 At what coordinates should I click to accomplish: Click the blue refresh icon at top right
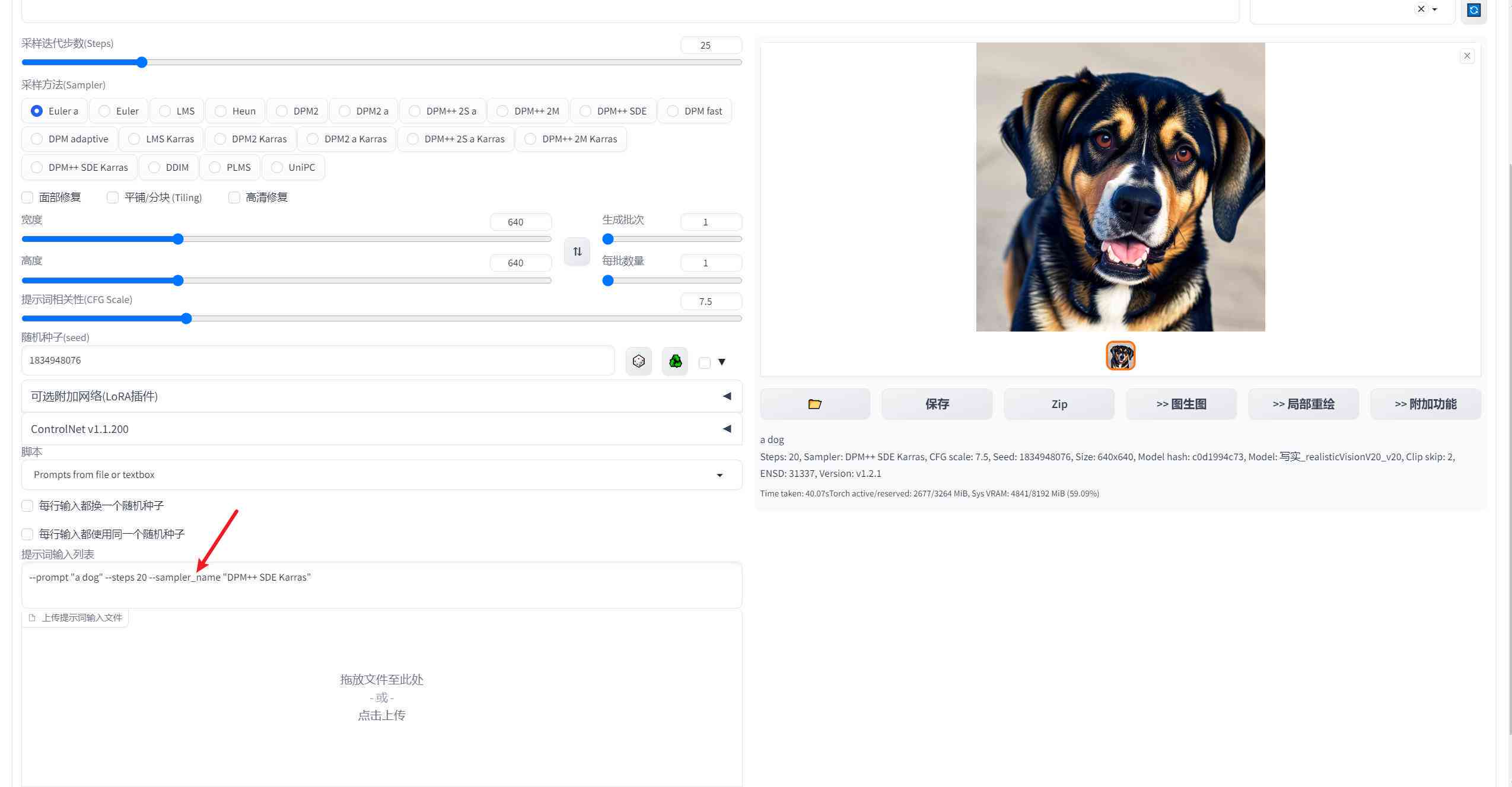[1473, 10]
